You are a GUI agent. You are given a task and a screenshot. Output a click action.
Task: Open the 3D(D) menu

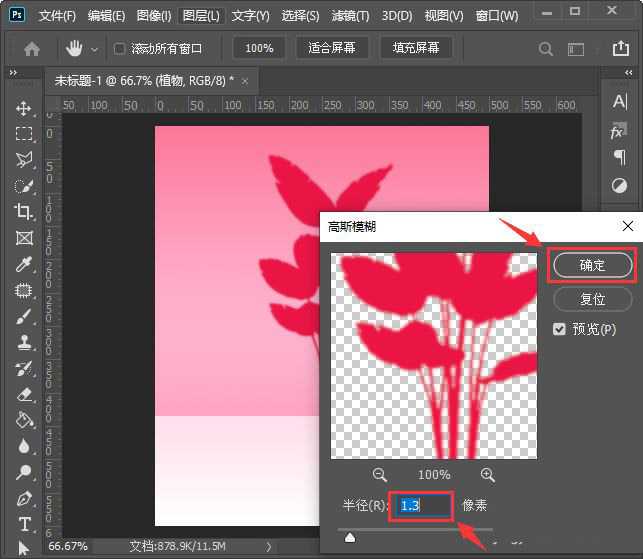(397, 16)
